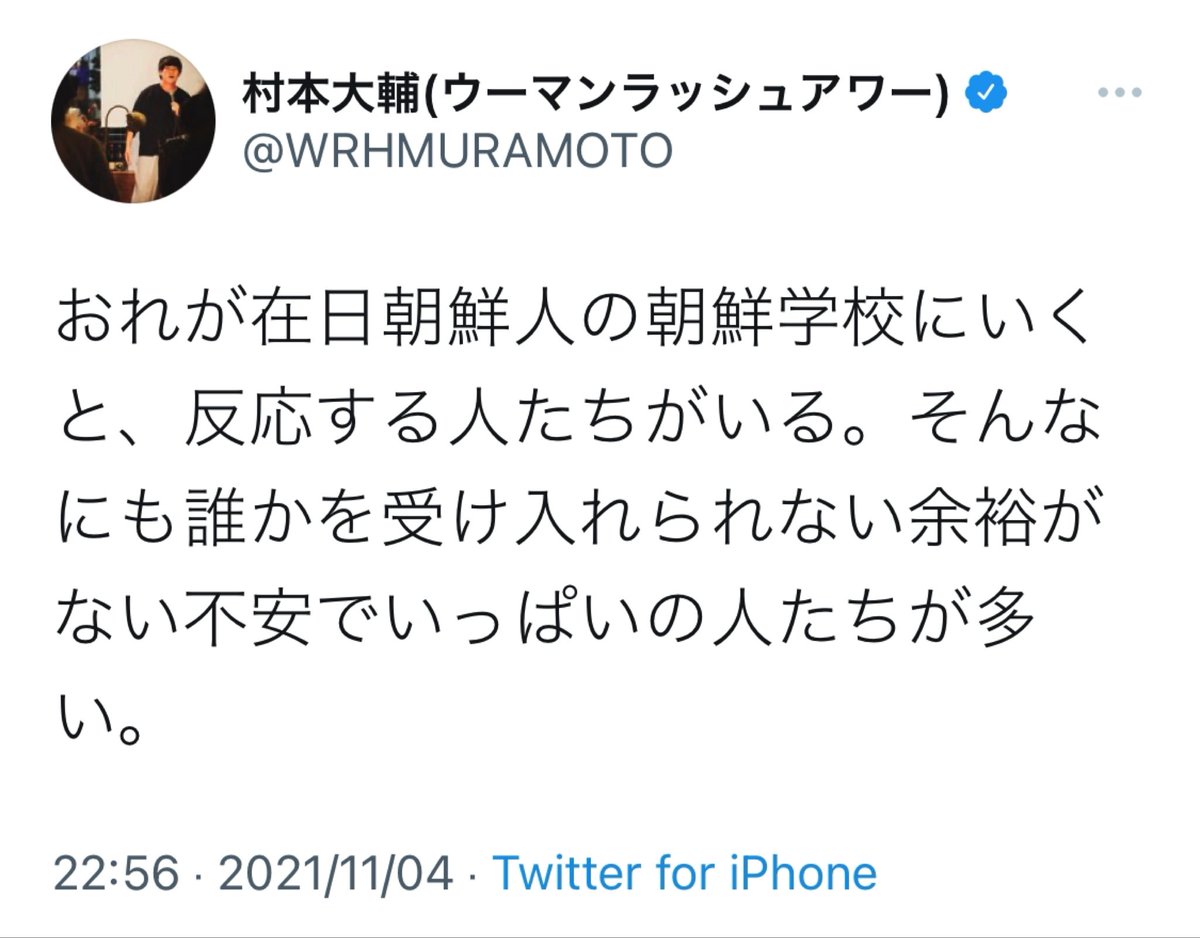The height and width of the screenshot is (938, 1200).
Task: Click the tweet line starting with と、反応する
Action: pos(578,425)
